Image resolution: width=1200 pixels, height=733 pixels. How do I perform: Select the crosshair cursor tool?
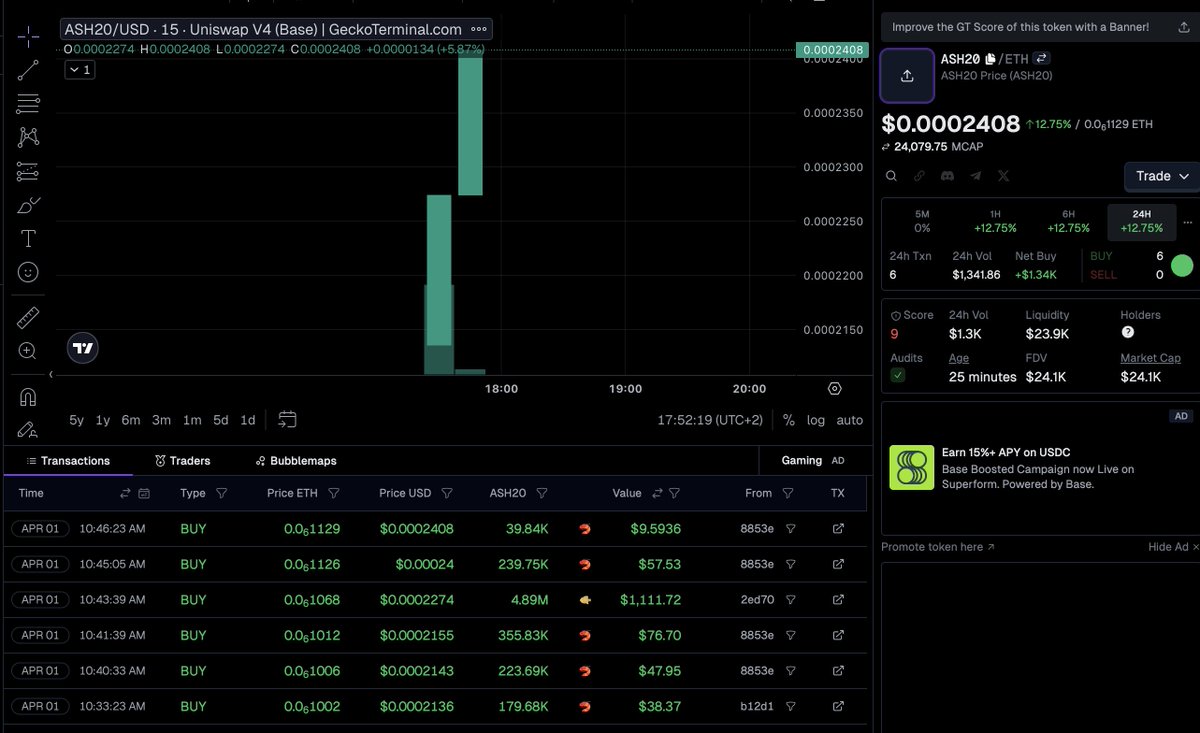(x=28, y=37)
